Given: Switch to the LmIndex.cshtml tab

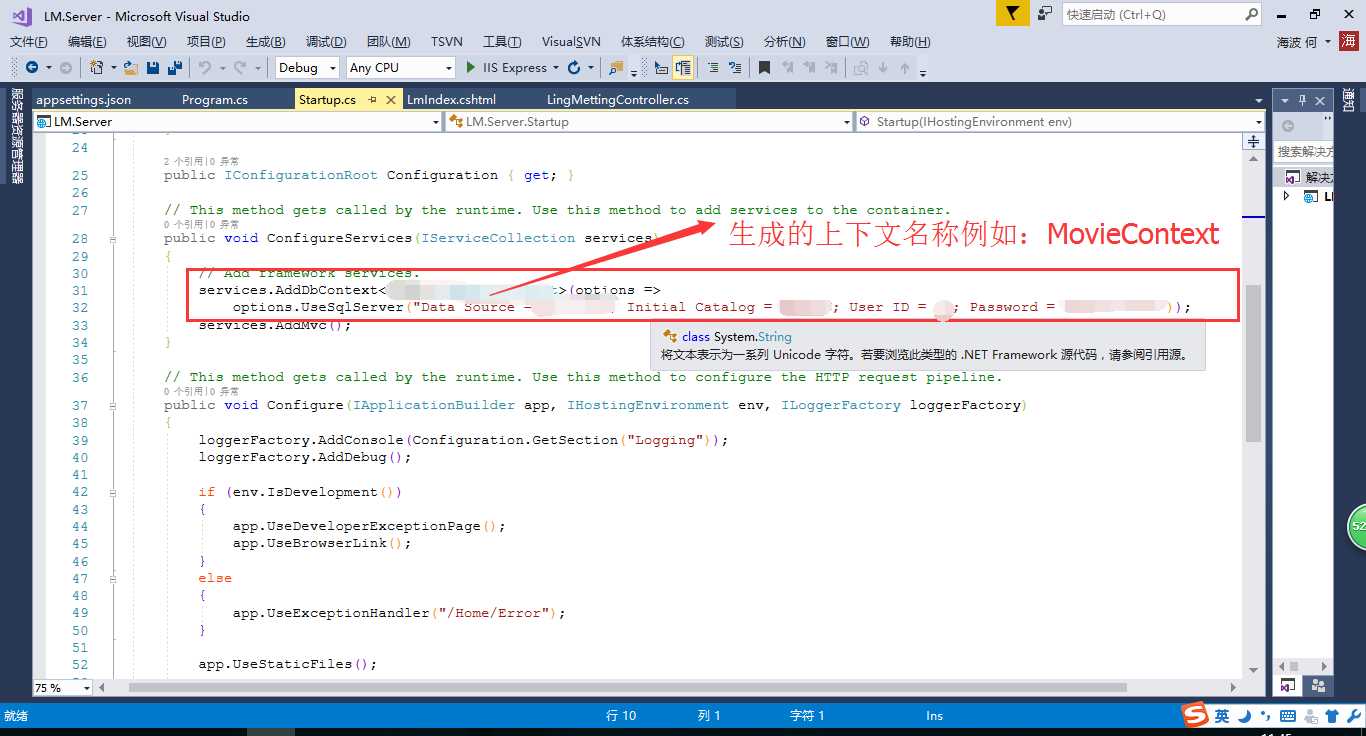Looking at the screenshot, I should [x=451, y=100].
